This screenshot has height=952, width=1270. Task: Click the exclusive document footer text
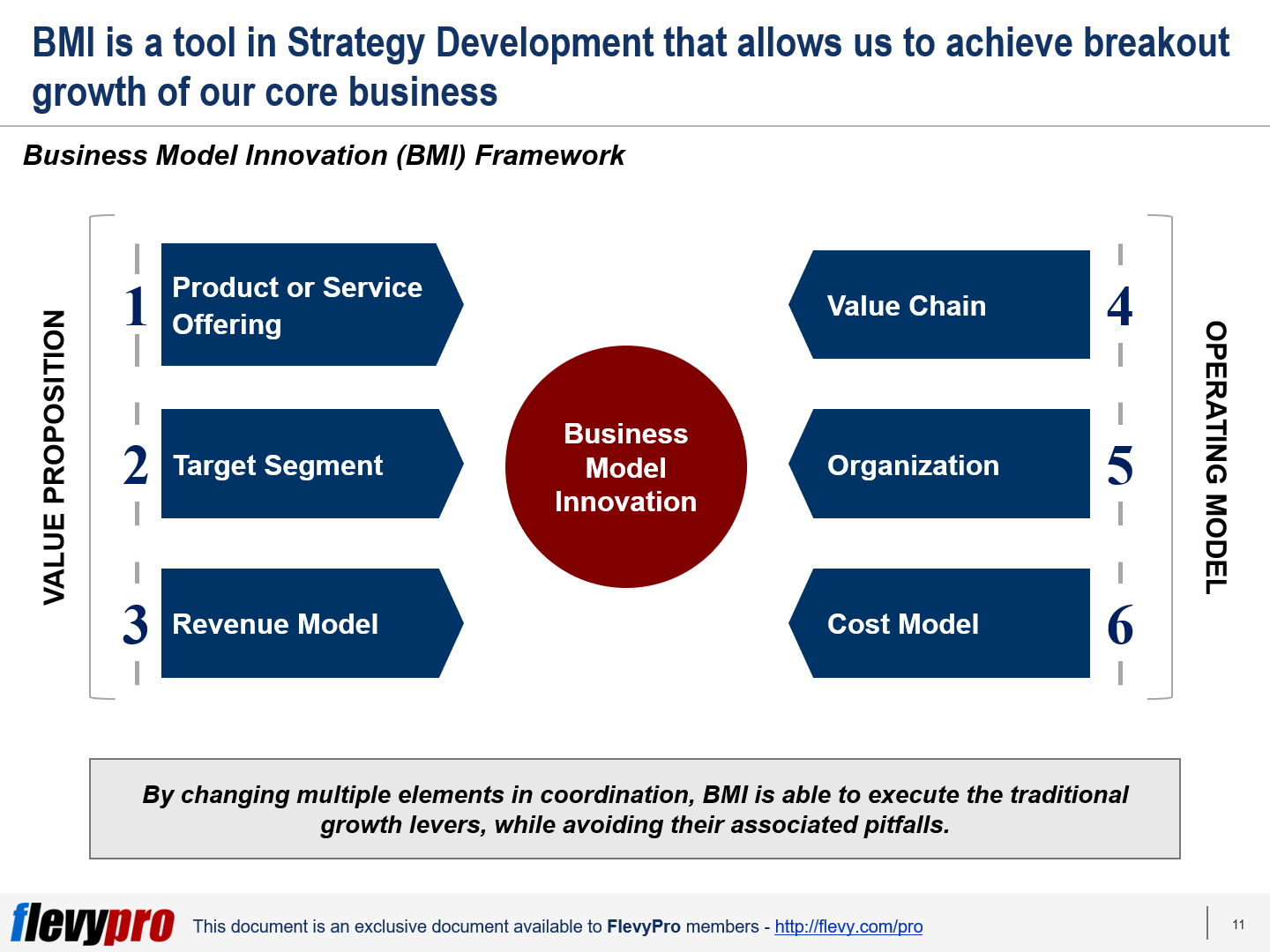[x=558, y=926]
